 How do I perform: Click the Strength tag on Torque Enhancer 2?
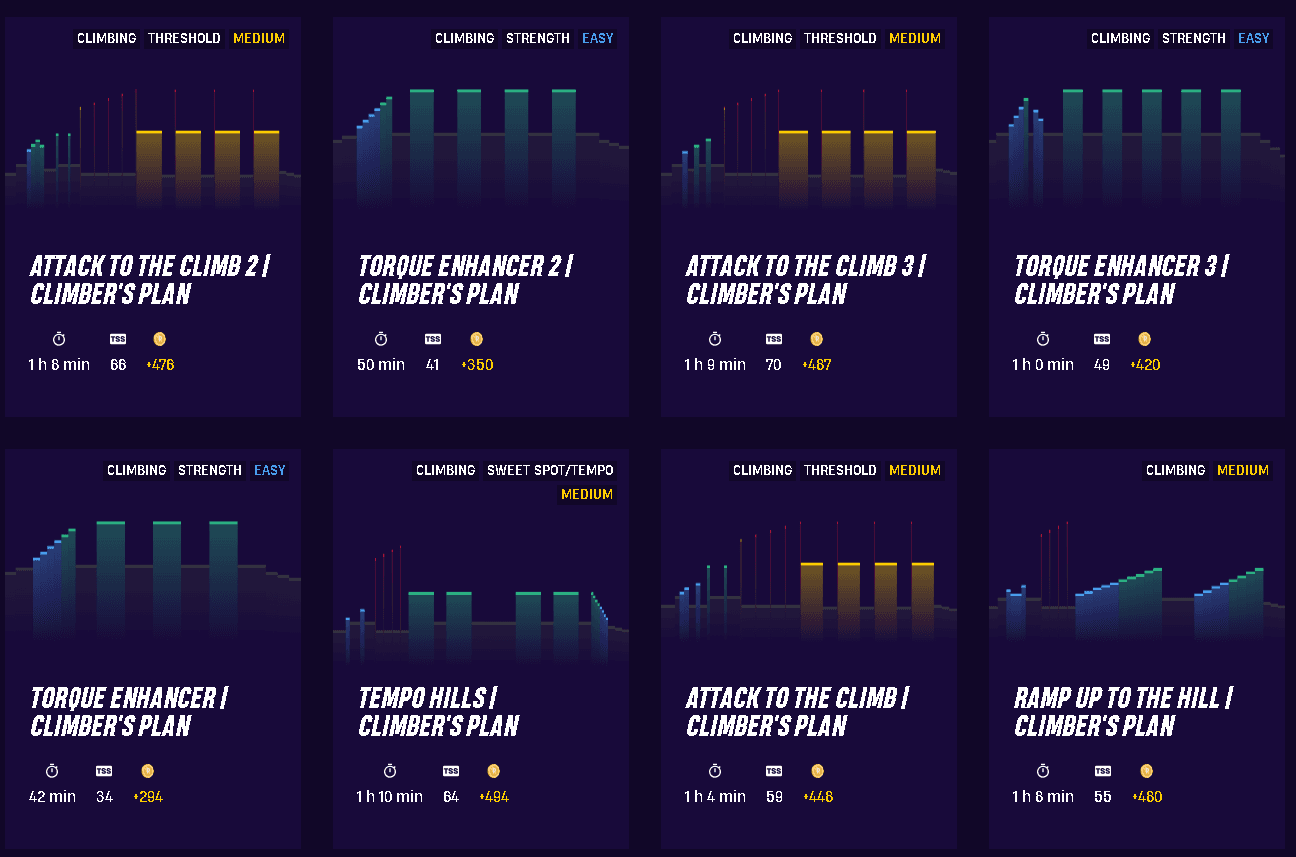[538, 38]
